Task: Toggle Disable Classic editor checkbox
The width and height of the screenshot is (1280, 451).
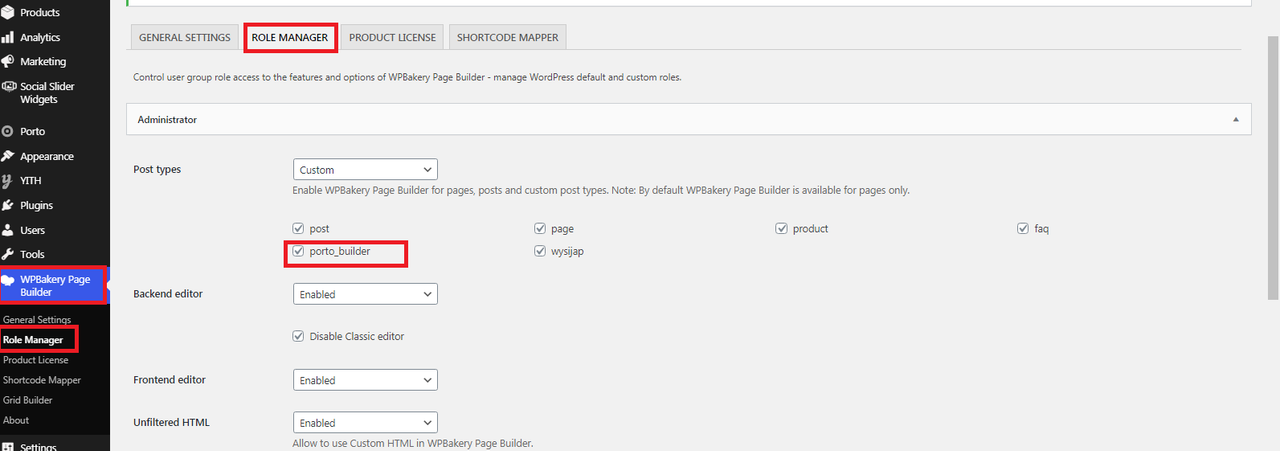Action: pyautogui.click(x=299, y=336)
